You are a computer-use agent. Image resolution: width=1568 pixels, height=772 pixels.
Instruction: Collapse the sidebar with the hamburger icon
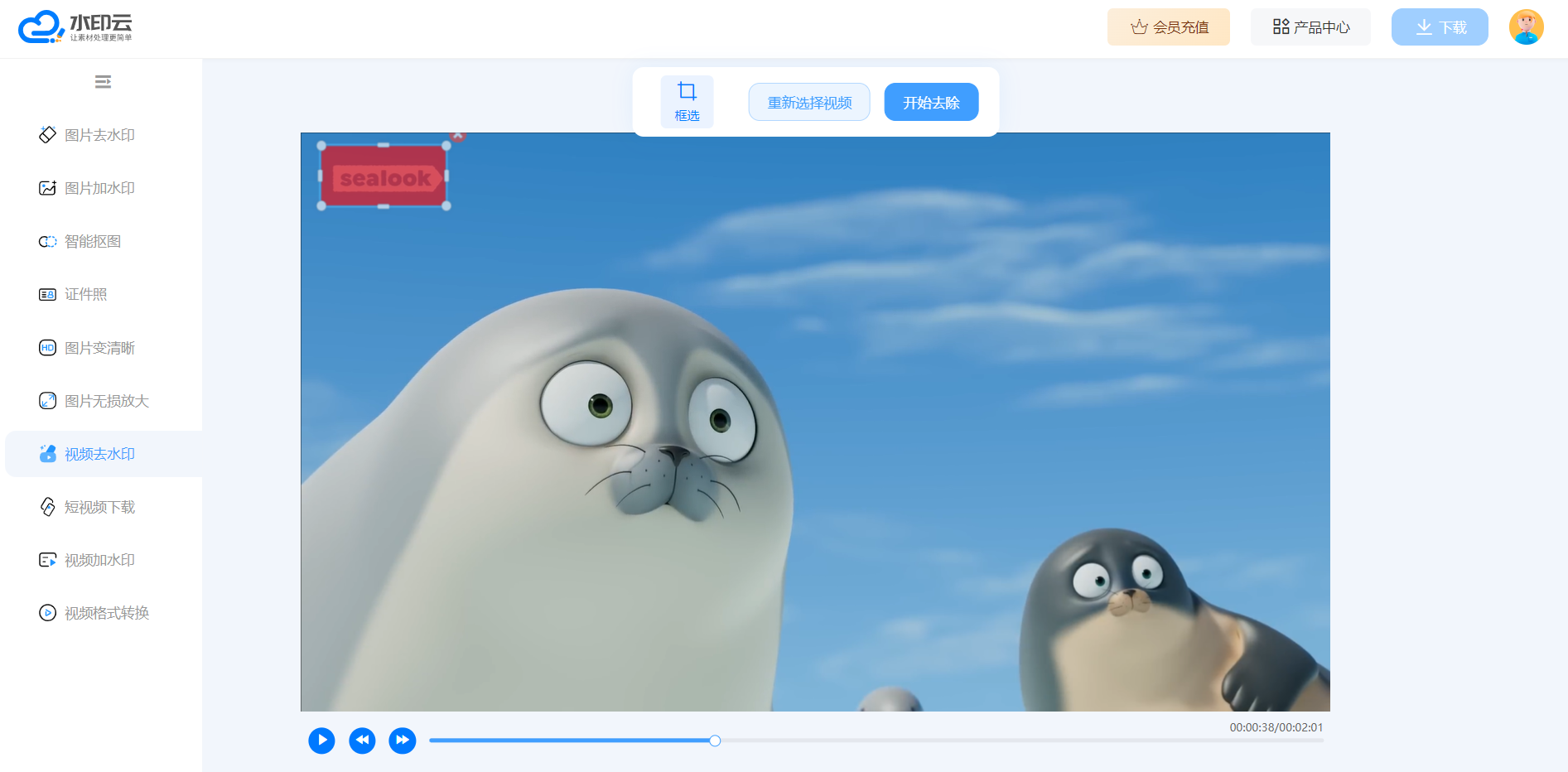click(x=103, y=82)
